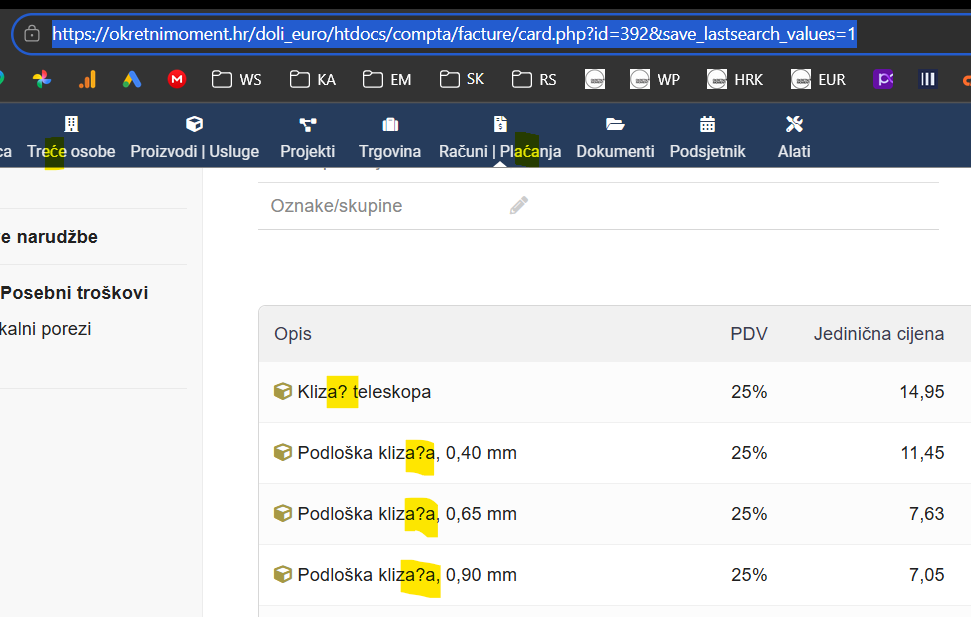Open the Alati tools menu
971x617 pixels.
click(794, 138)
